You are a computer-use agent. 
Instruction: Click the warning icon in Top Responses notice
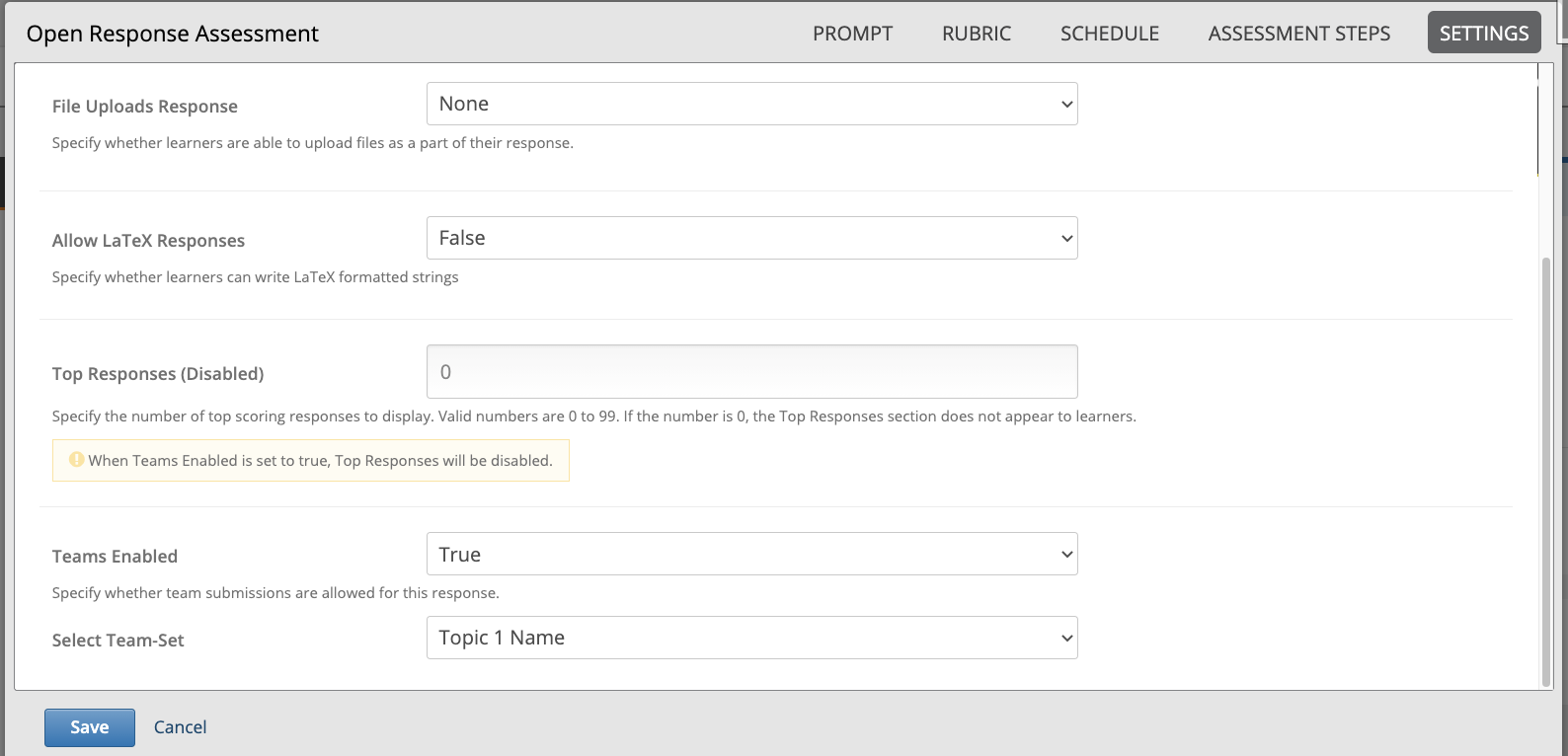pos(76,460)
